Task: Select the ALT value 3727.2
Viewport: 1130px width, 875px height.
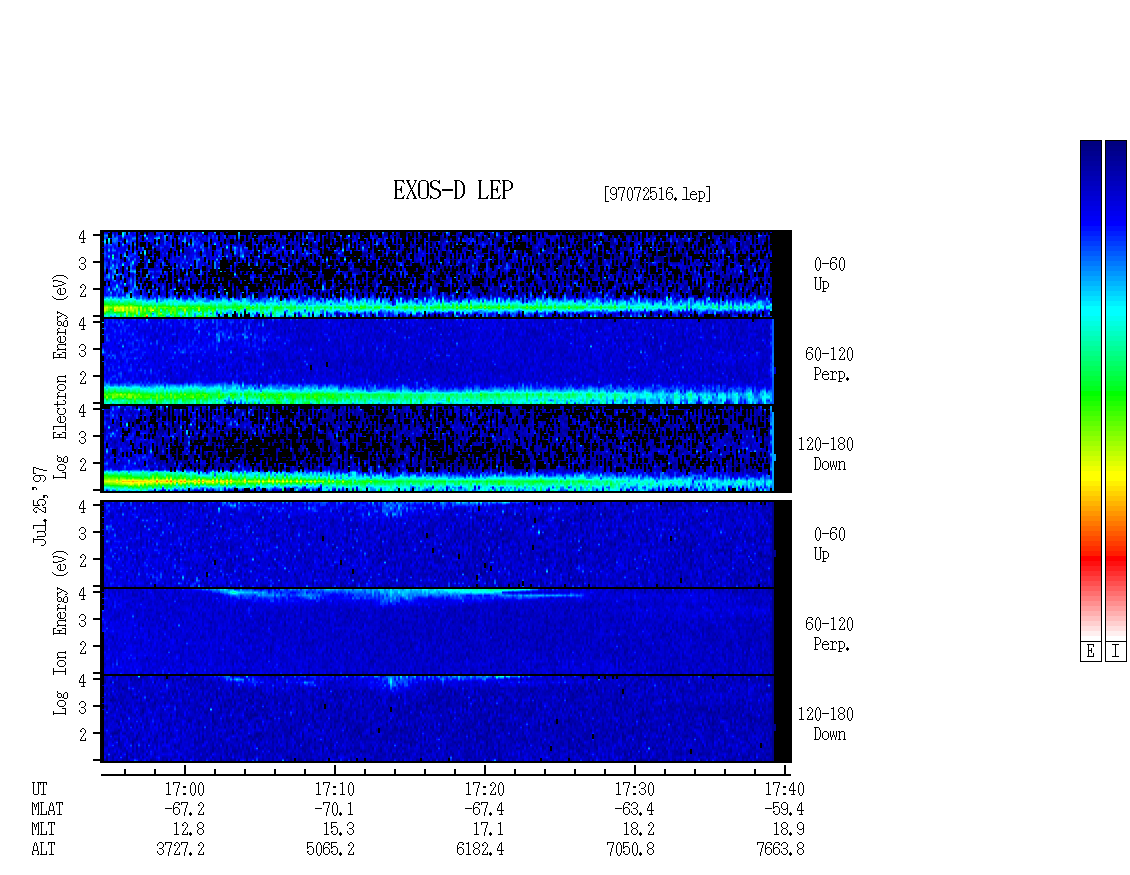Action: click(180, 849)
